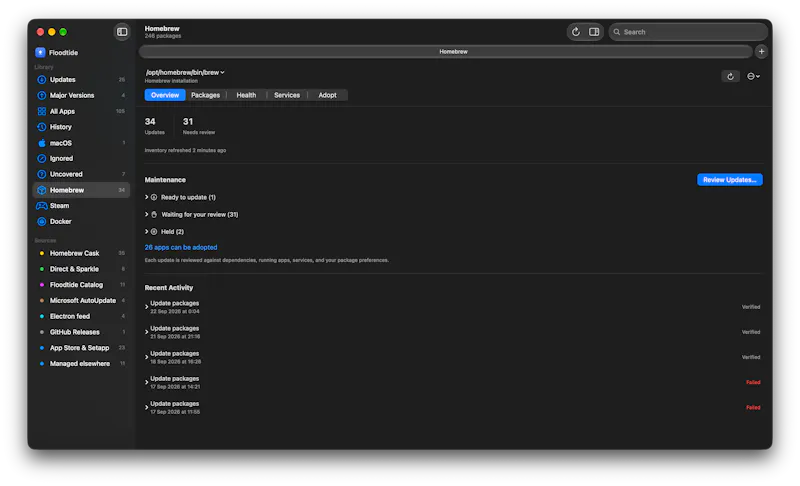Toggle the inspector panel icon in title bar
800x486 pixels.
point(594,32)
